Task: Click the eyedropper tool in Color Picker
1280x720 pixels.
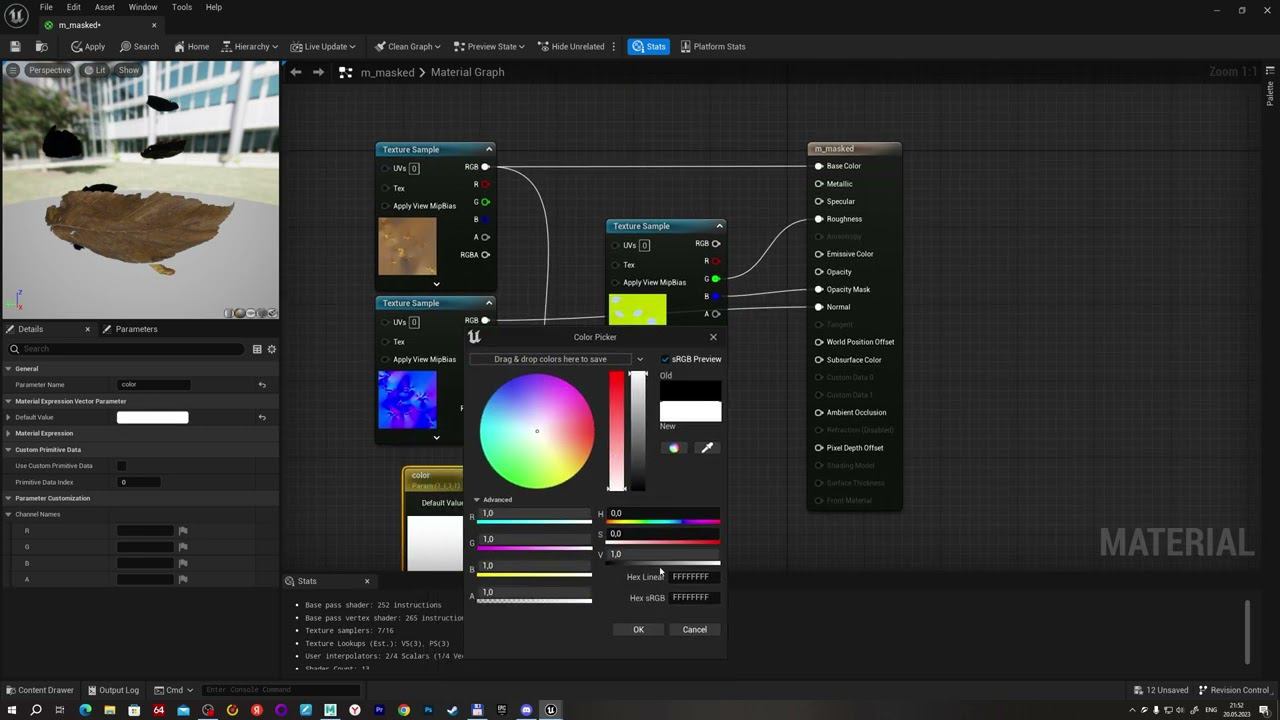Action: tap(707, 448)
